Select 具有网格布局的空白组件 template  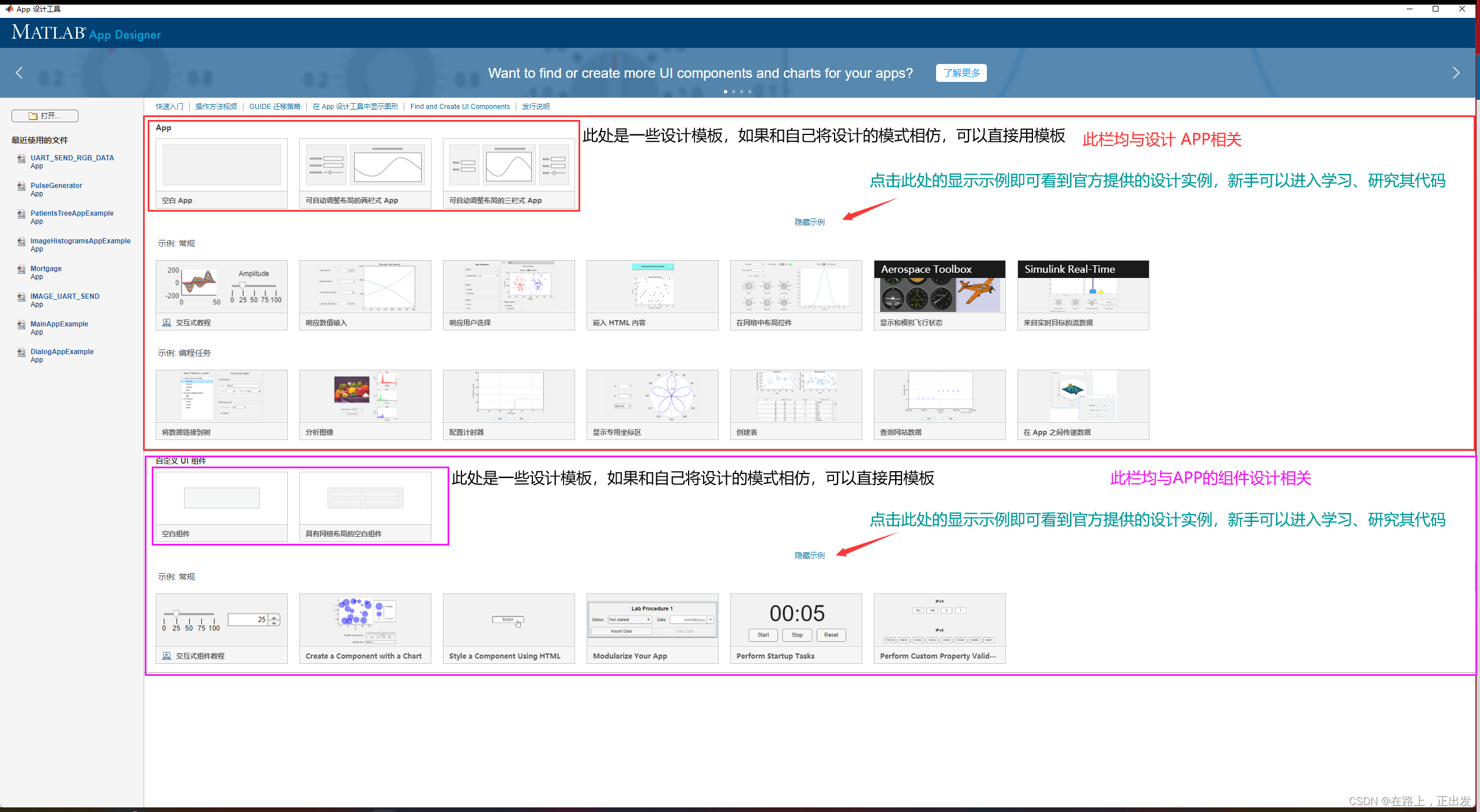point(365,507)
